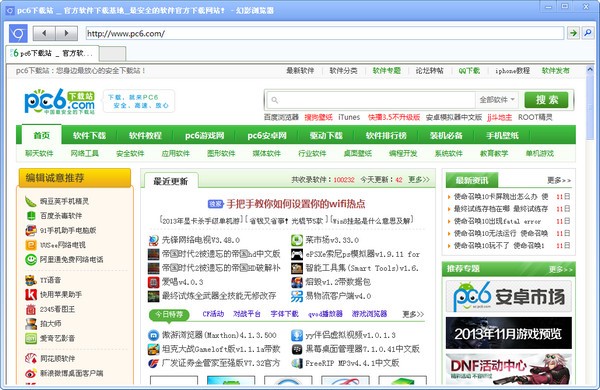600x390 pixels.
Task: Click the pc6 site search input field
Action: (x=371, y=100)
